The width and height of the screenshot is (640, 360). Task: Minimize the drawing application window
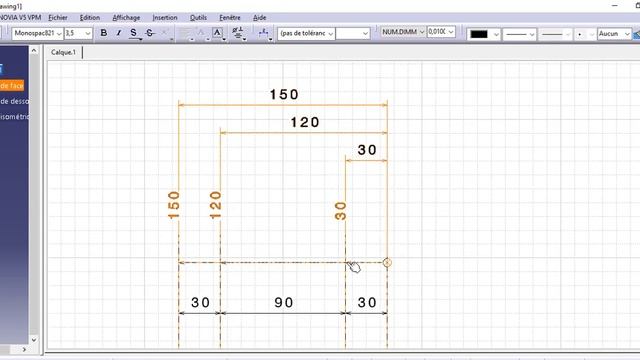[615, 6]
